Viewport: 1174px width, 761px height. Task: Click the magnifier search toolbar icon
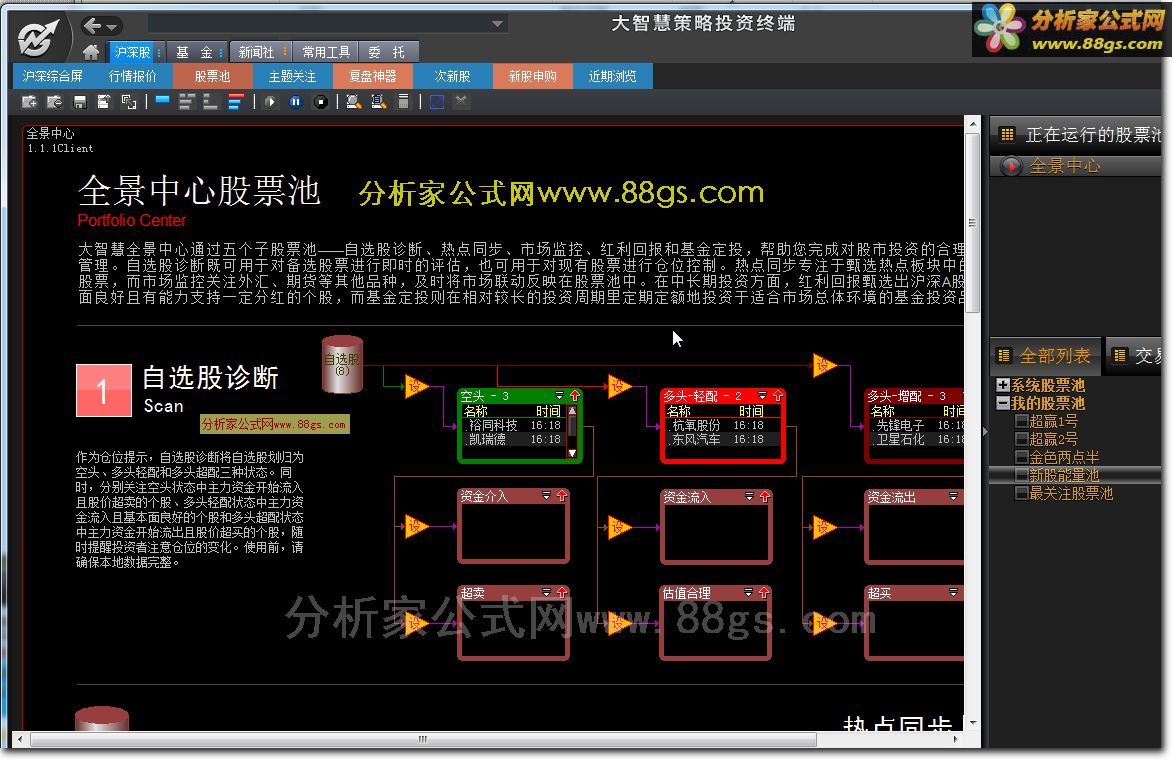tap(353, 102)
